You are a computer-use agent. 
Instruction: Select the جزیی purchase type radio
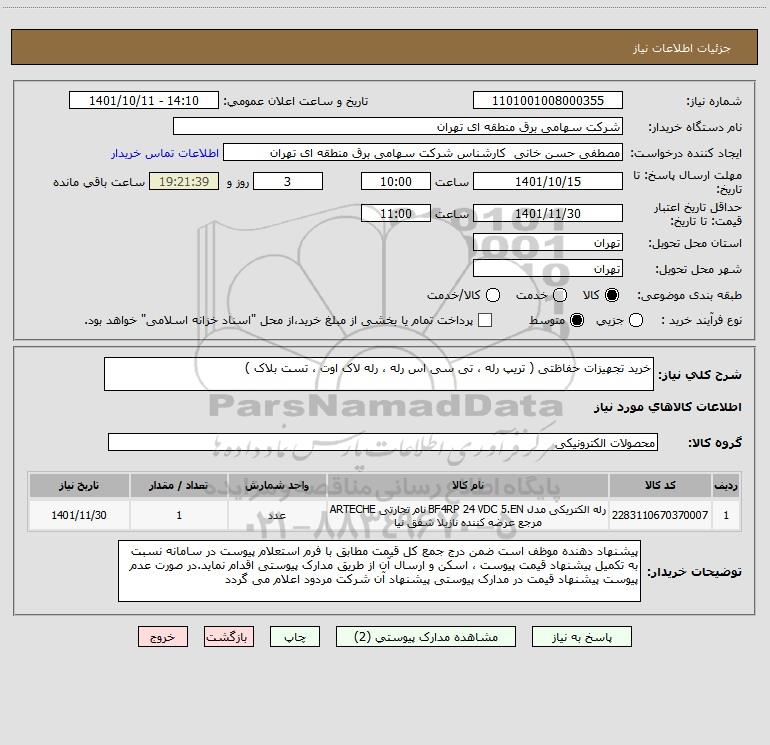coord(636,320)
